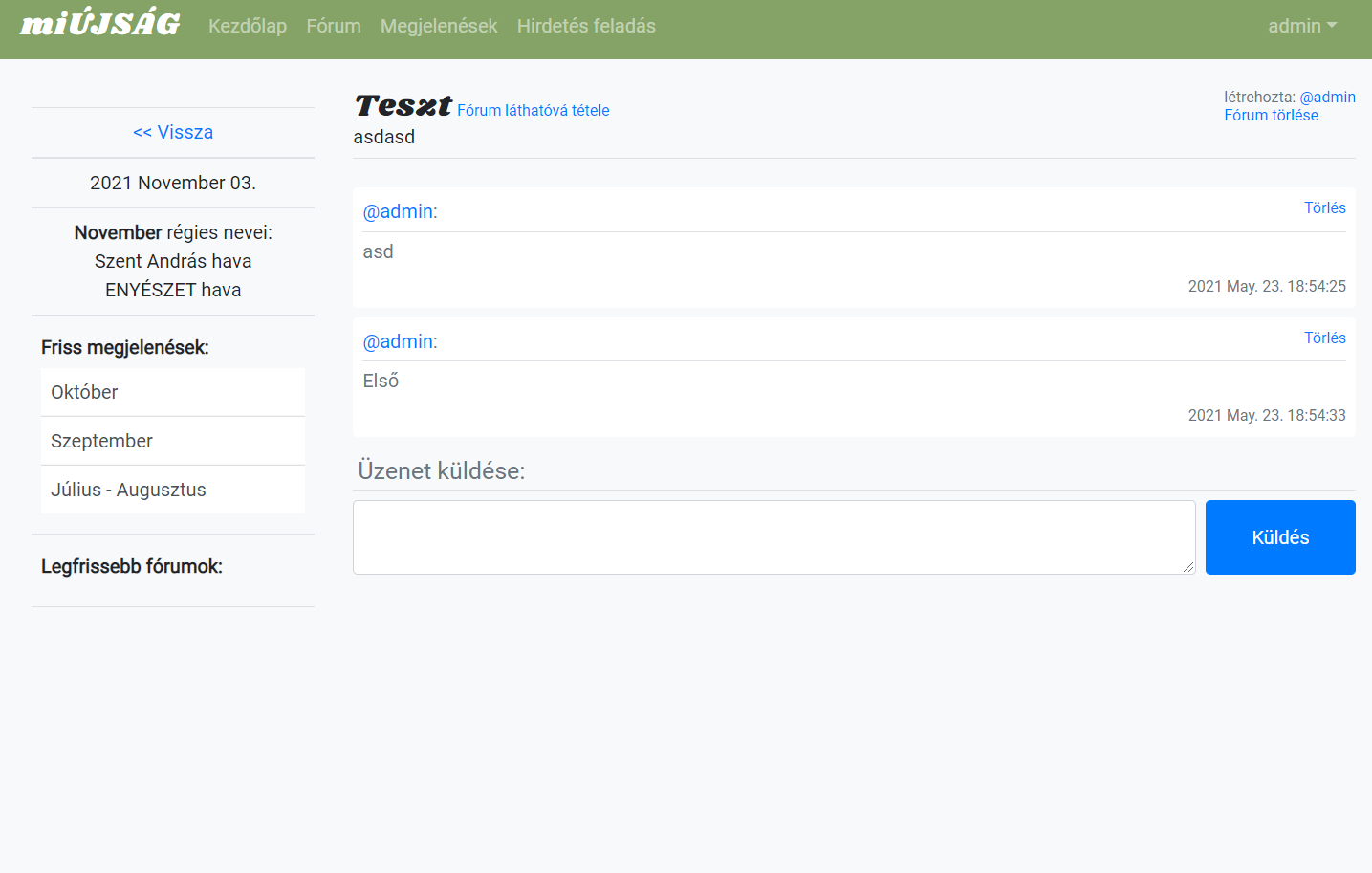Click timestamp 2021 May. 23. 18:54:25
The width and height of the screenshot is (1372, 873).
click(1267, 286)
